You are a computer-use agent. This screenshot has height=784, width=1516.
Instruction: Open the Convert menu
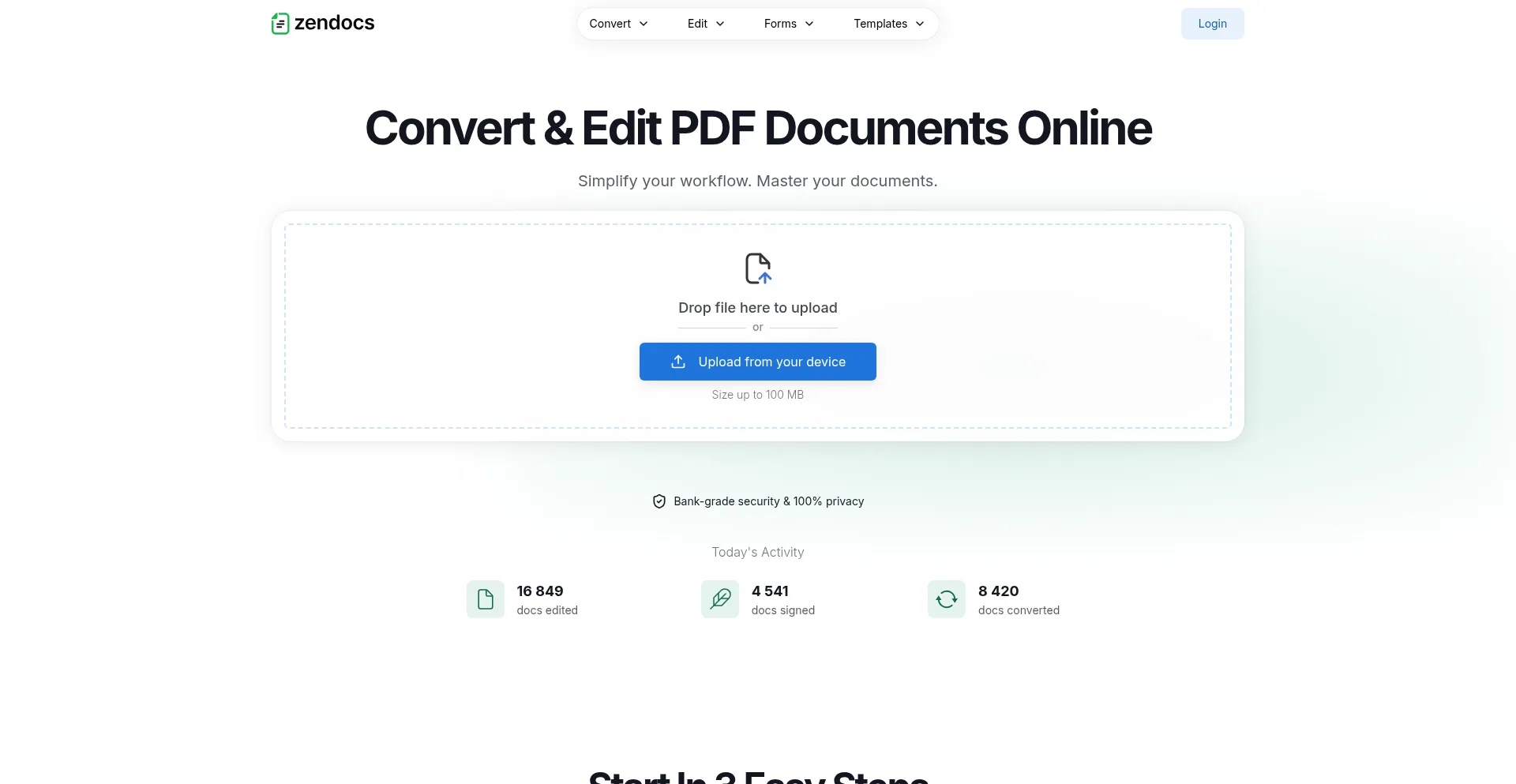pos(619,24)
